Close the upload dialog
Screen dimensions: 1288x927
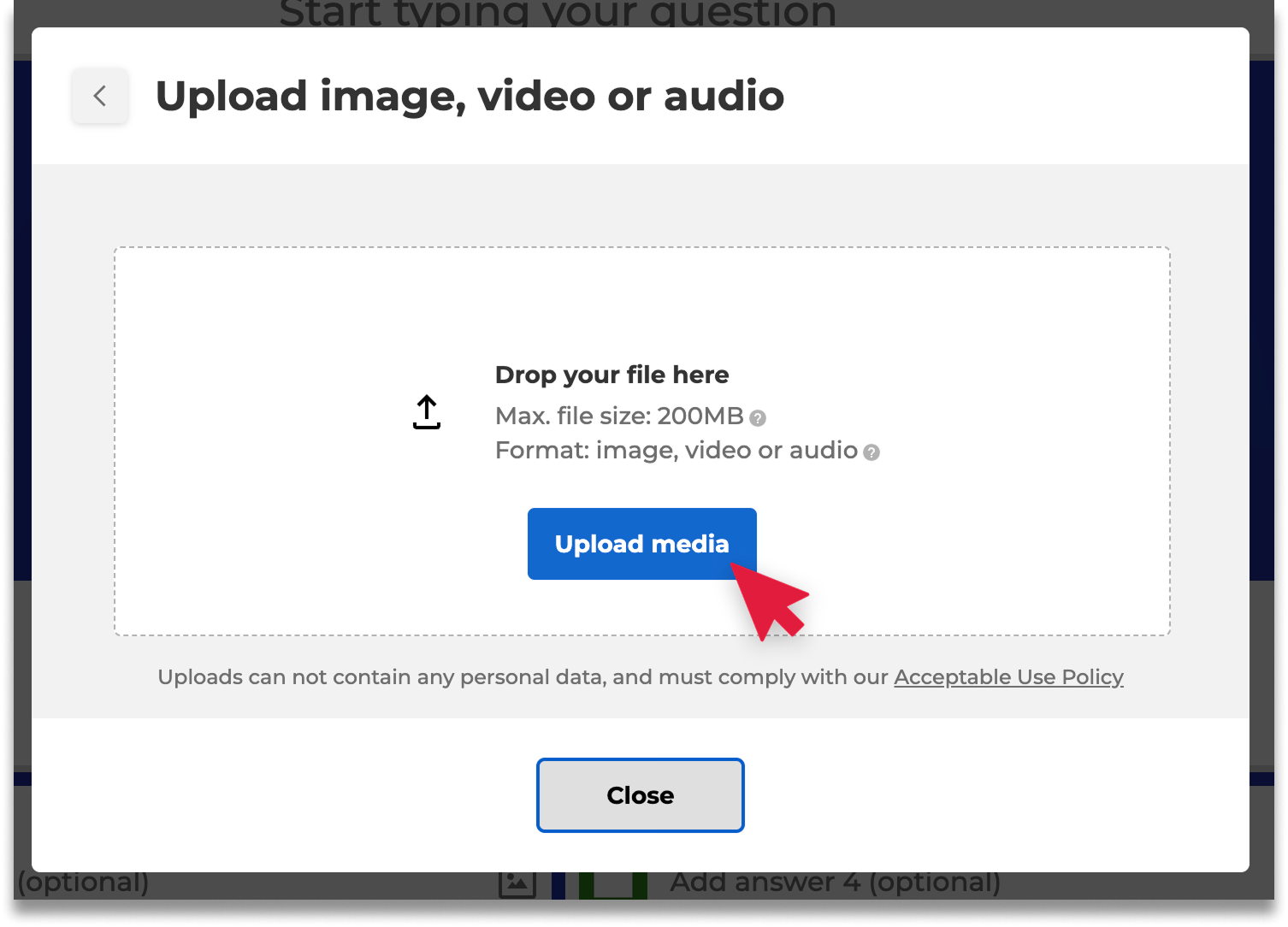click(x=640, y=794)
